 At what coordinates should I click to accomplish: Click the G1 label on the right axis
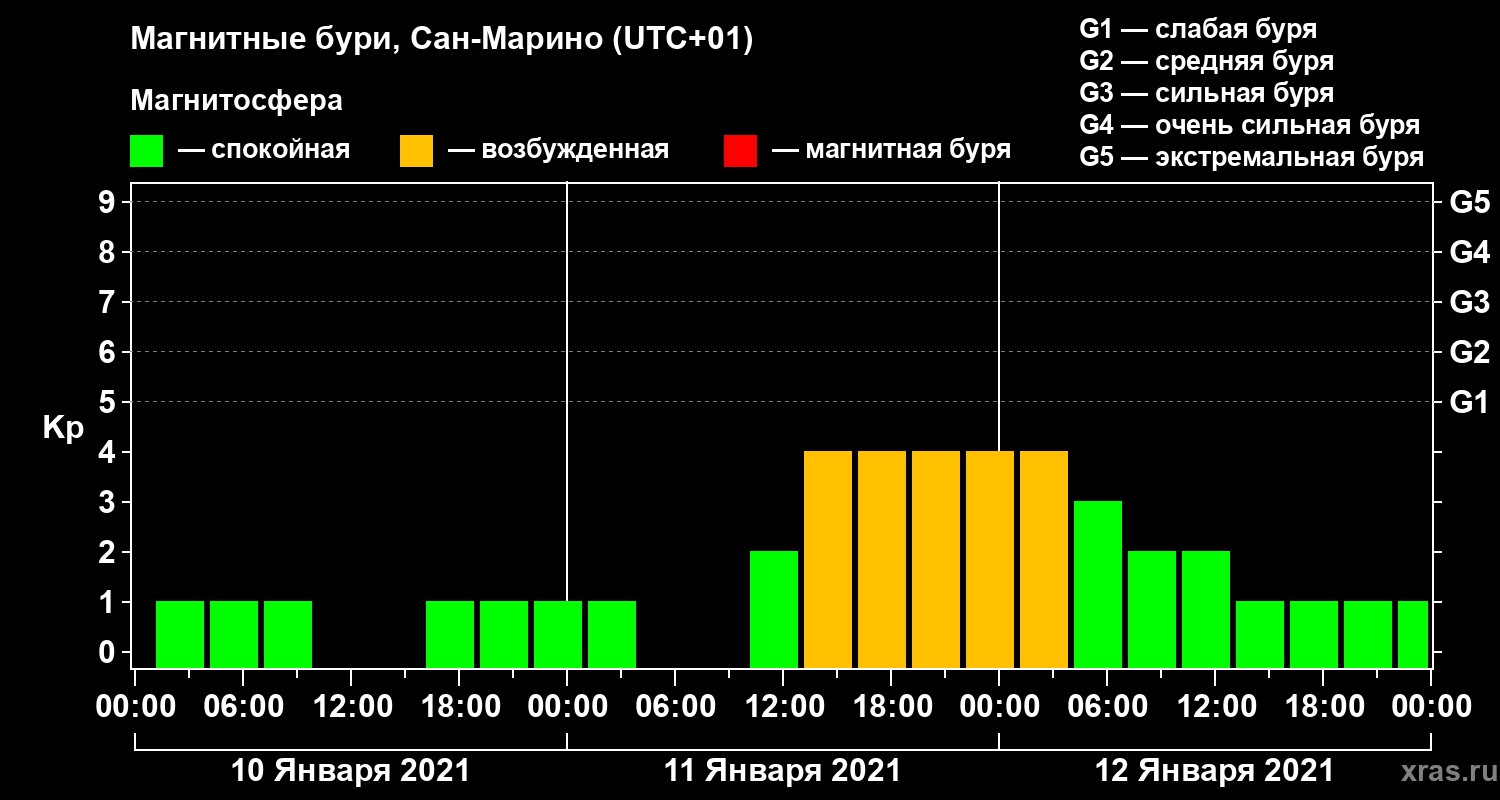[1469, 402]
